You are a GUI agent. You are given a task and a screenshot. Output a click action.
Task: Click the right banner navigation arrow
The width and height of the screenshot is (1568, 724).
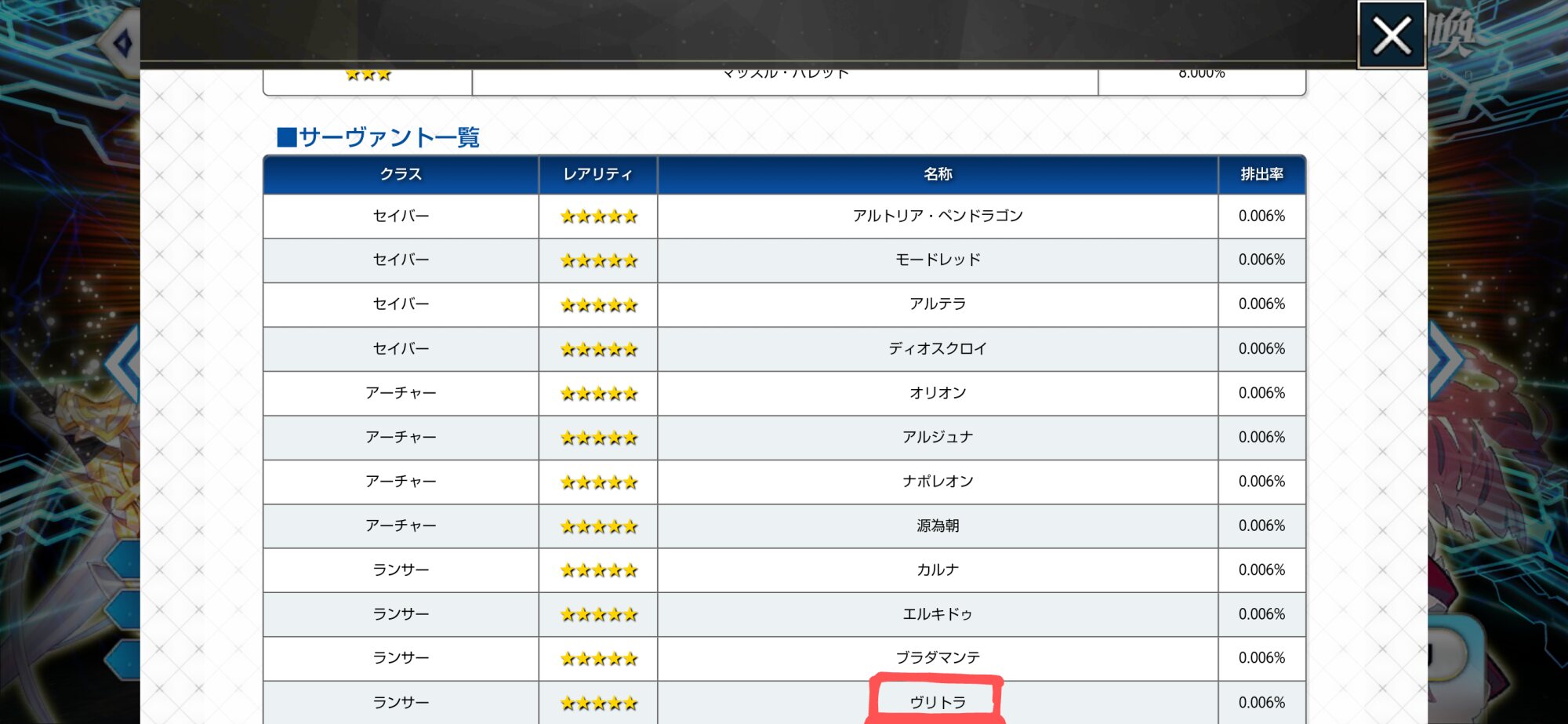pyautogui.click(x=1444, y=362)
